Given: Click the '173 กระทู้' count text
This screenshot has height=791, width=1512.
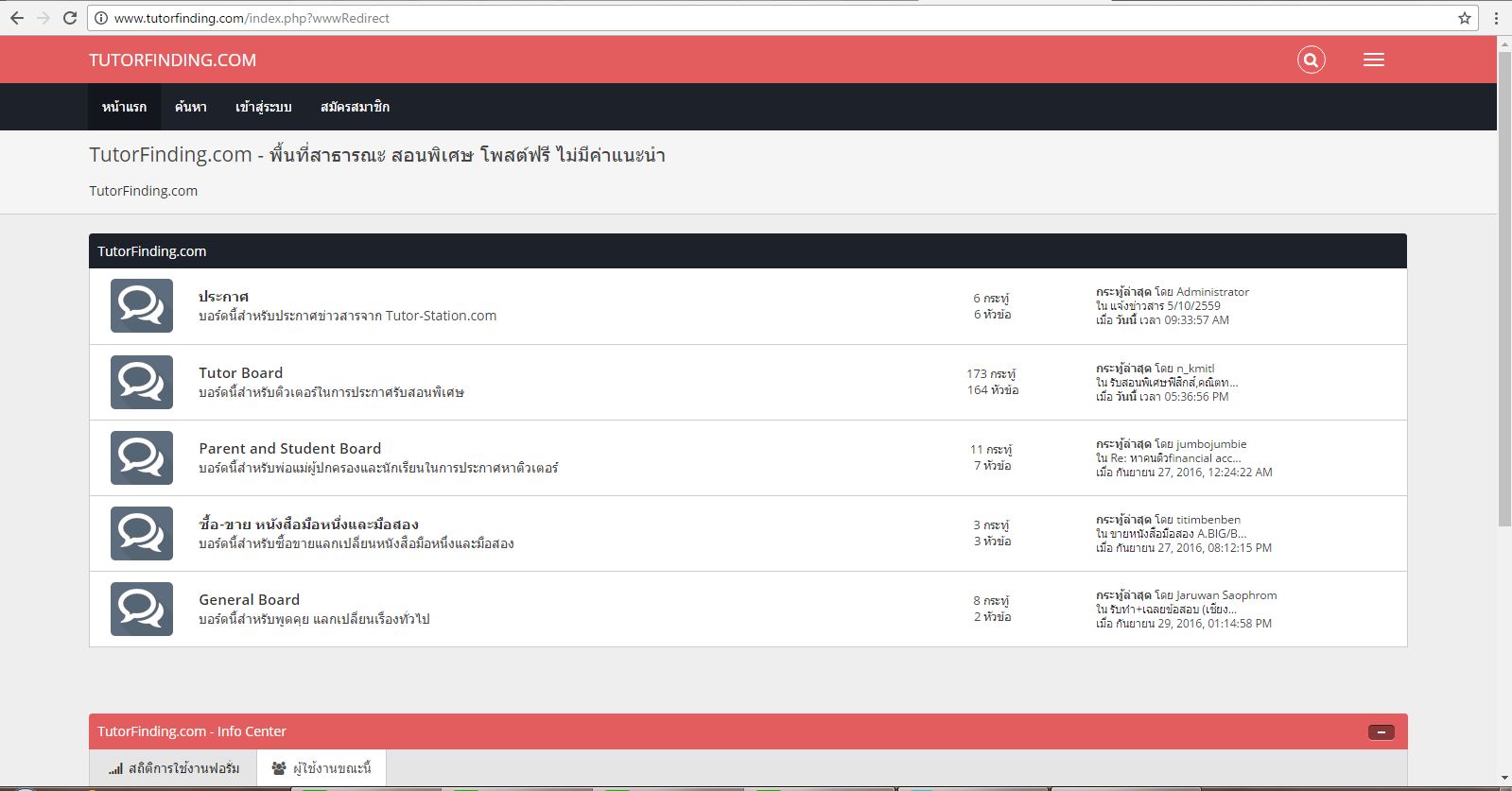Looking at the screenshot, I should 991,374.
